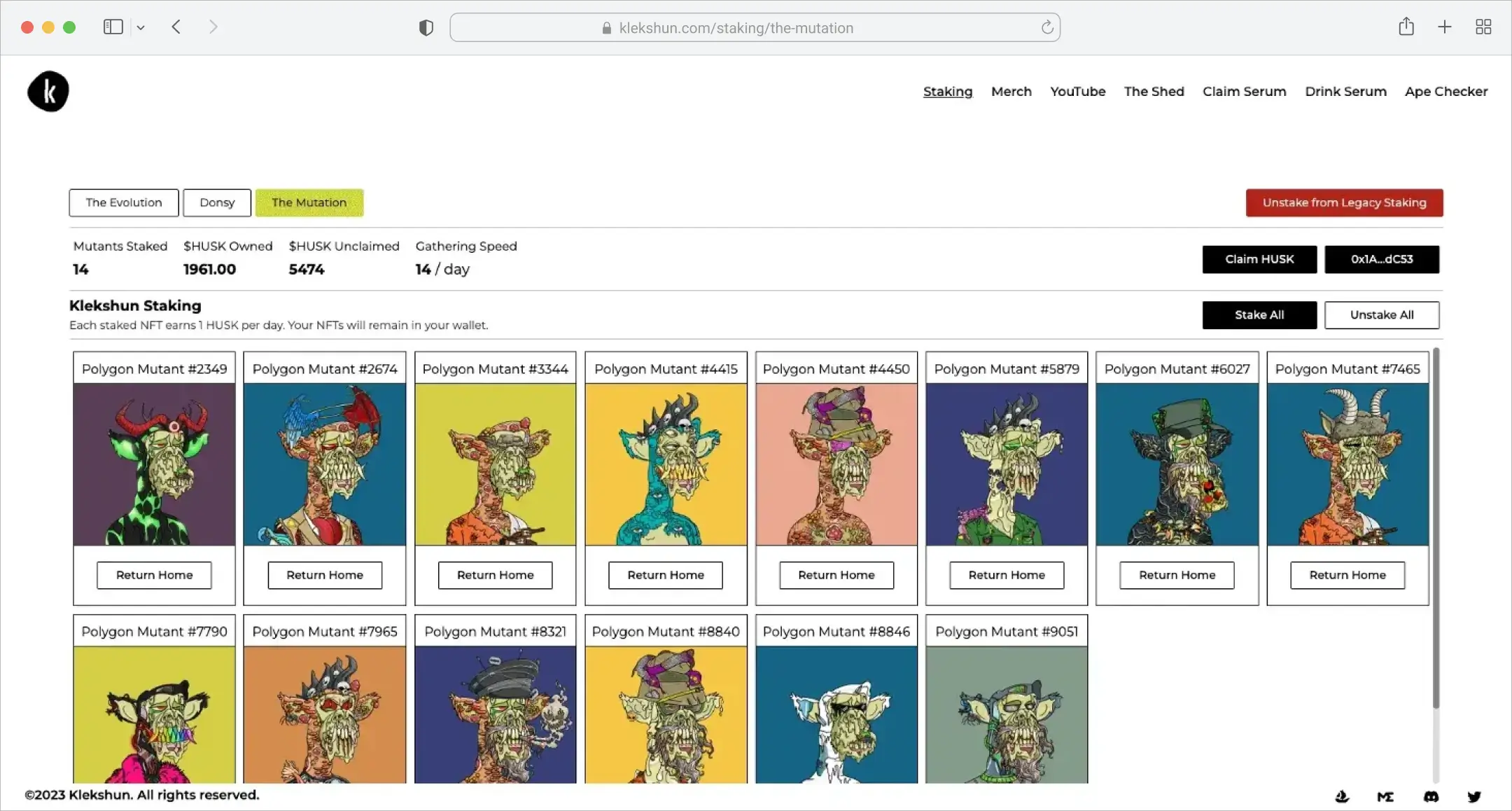The height and width of the screenshot is (811, 1512).
Task: Select Polygon Mutant #2674 artwork
Action: coord(325,464)
